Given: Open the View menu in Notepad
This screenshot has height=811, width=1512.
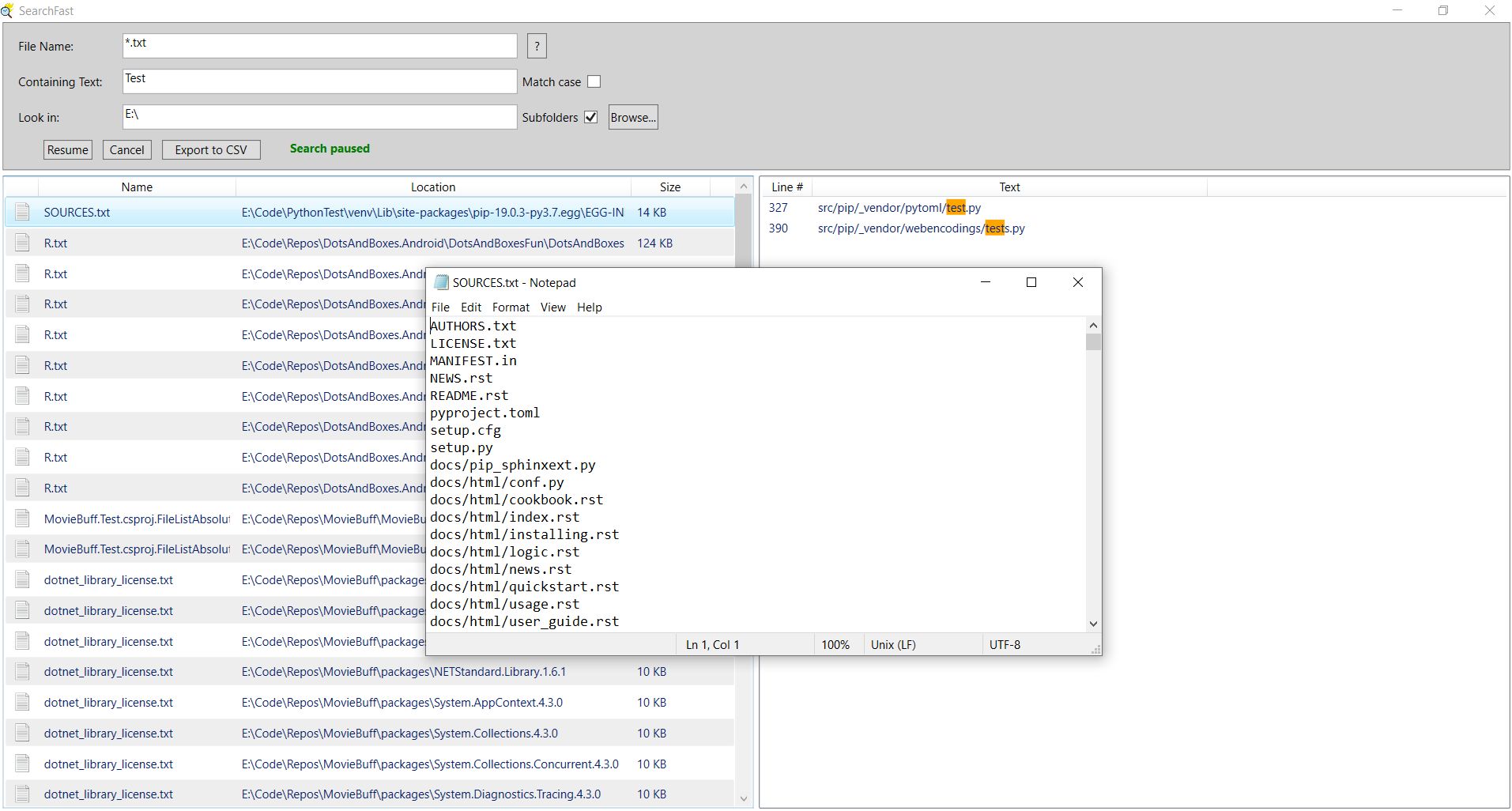Looking at the screenshot, I should tap(553, 307).
